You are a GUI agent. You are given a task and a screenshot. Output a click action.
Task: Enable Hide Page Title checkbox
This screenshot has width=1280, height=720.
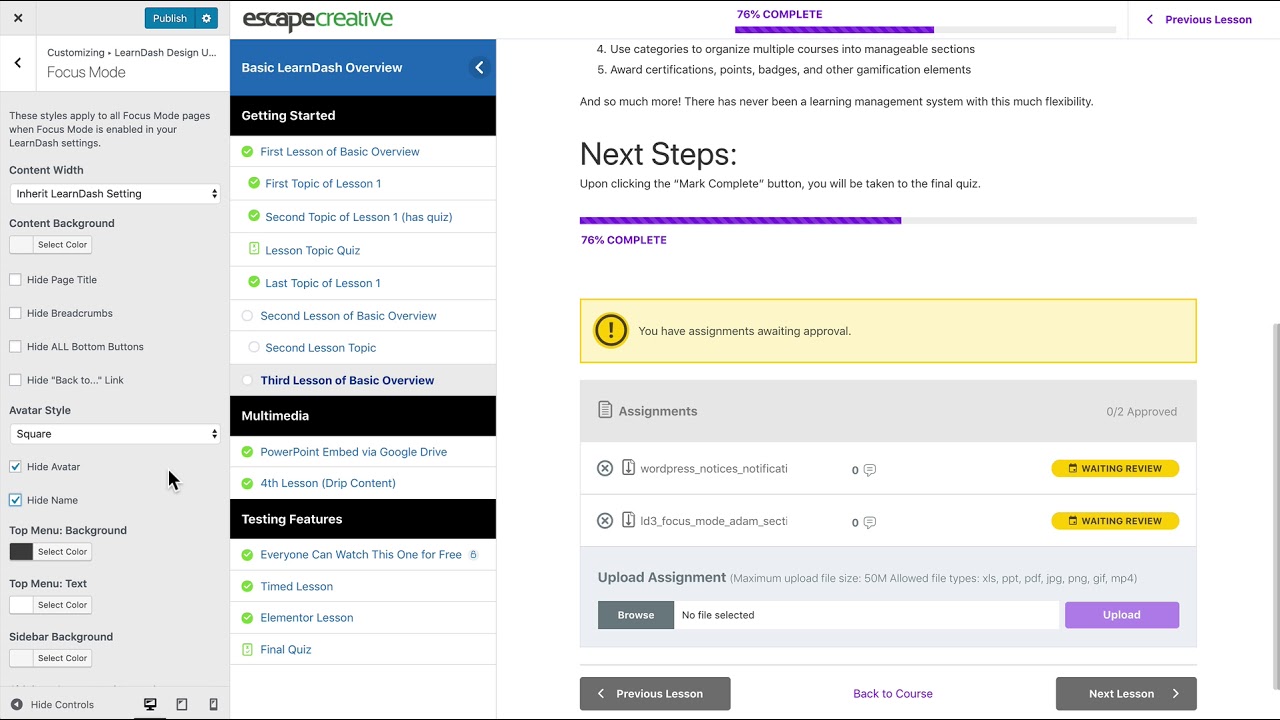(x=15, y=280)
